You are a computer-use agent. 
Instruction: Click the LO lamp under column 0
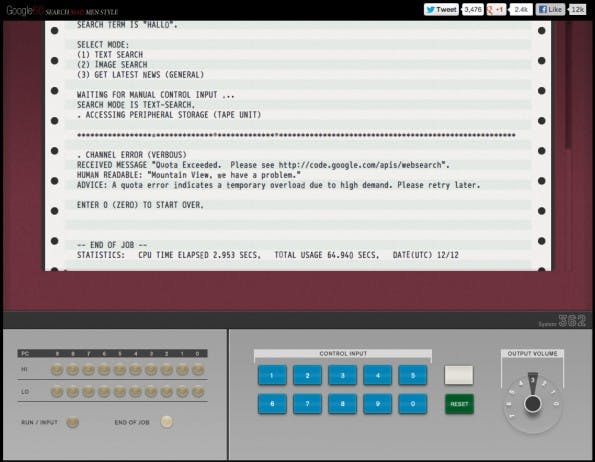click(x=198, y=392)
